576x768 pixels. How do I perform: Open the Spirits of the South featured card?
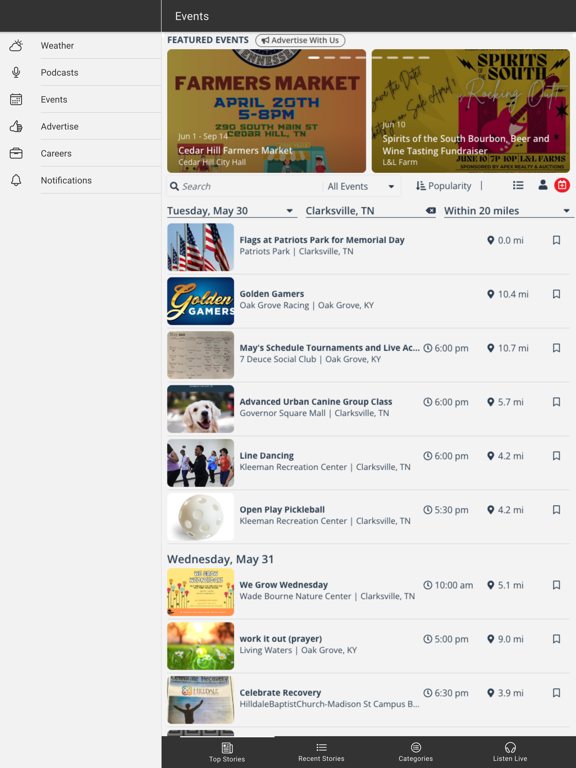pos(471,111)
